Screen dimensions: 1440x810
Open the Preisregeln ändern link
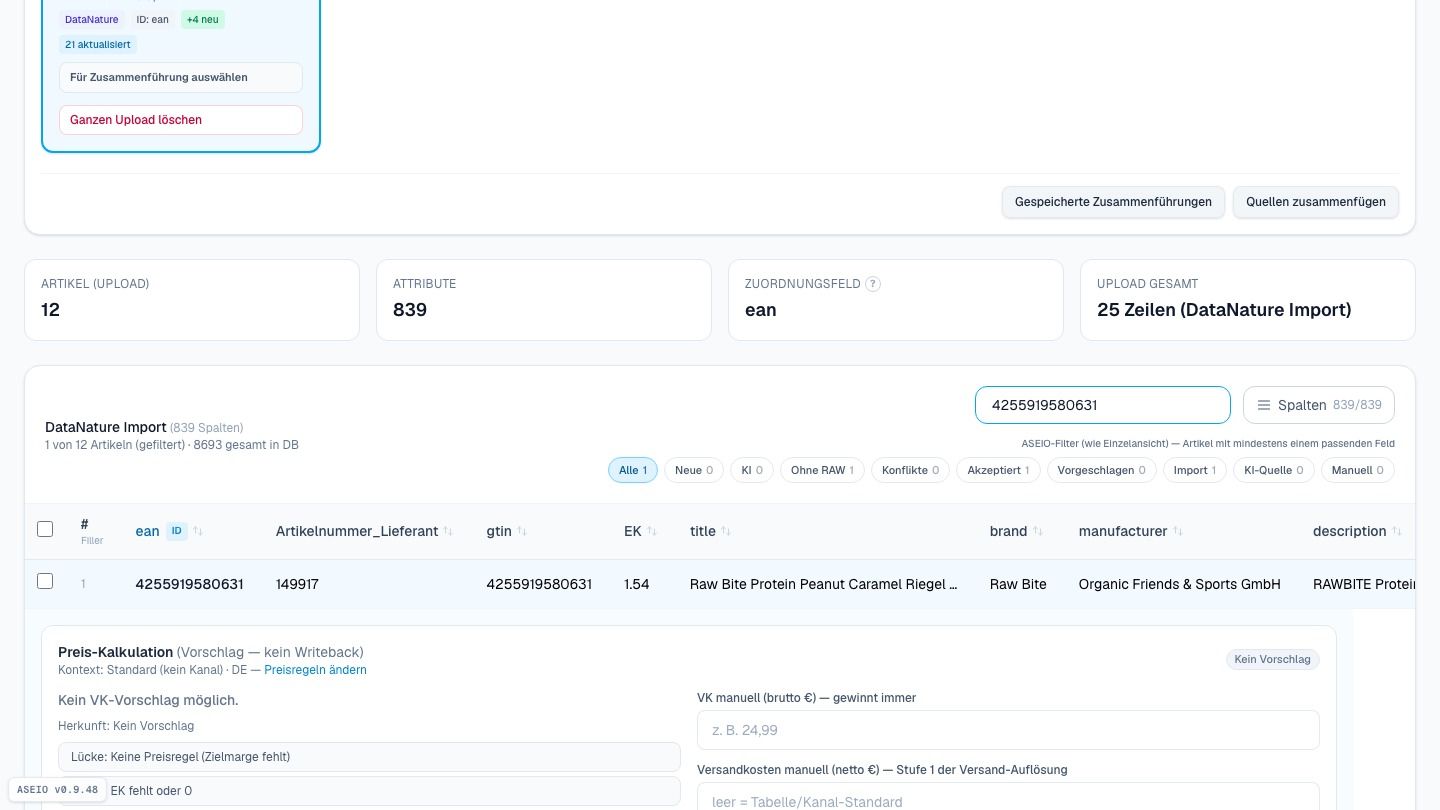pos(315,670)
